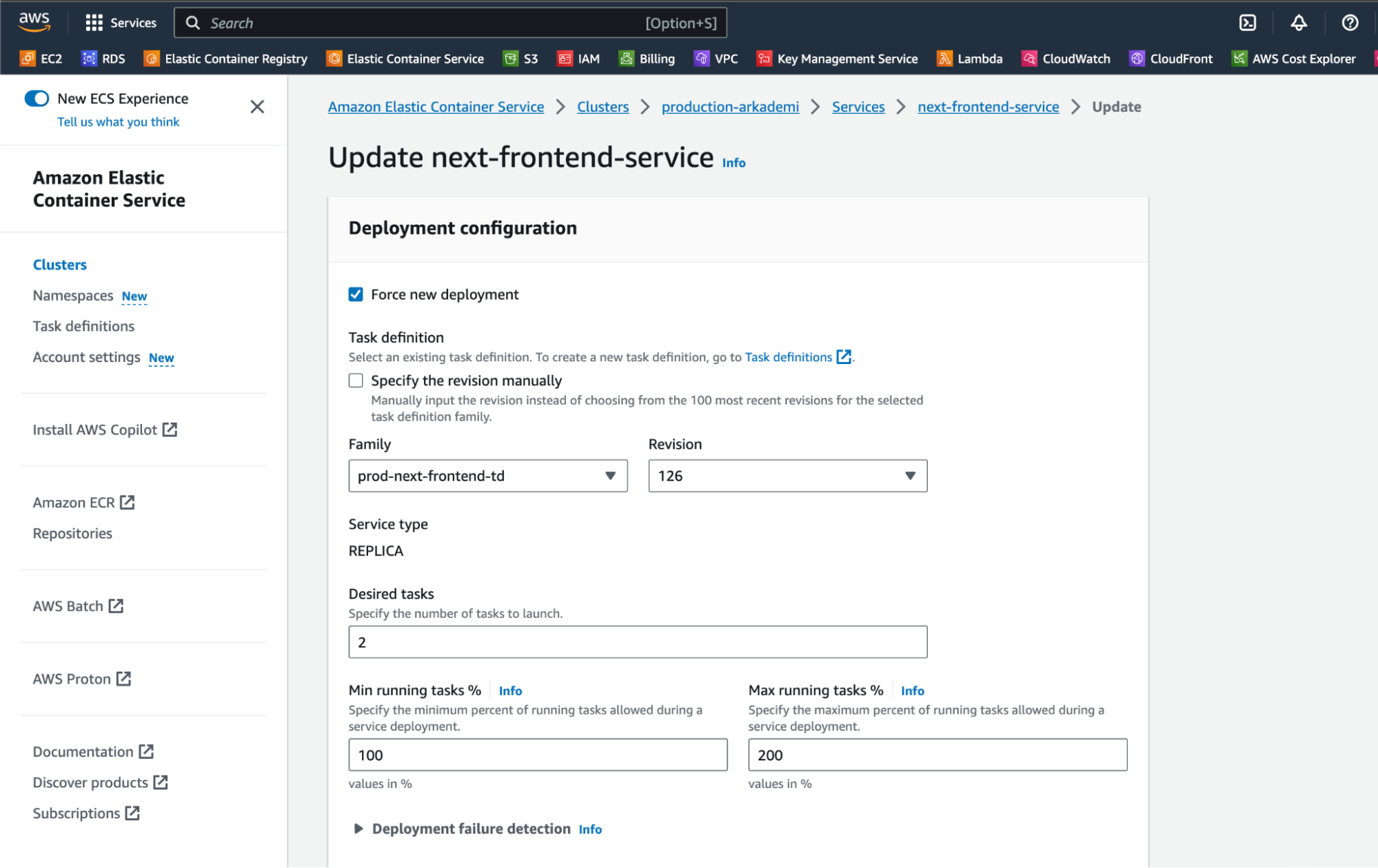Click the AWS logo home icon
Viewport: 1378px width, 868px height.
(34, 21)
